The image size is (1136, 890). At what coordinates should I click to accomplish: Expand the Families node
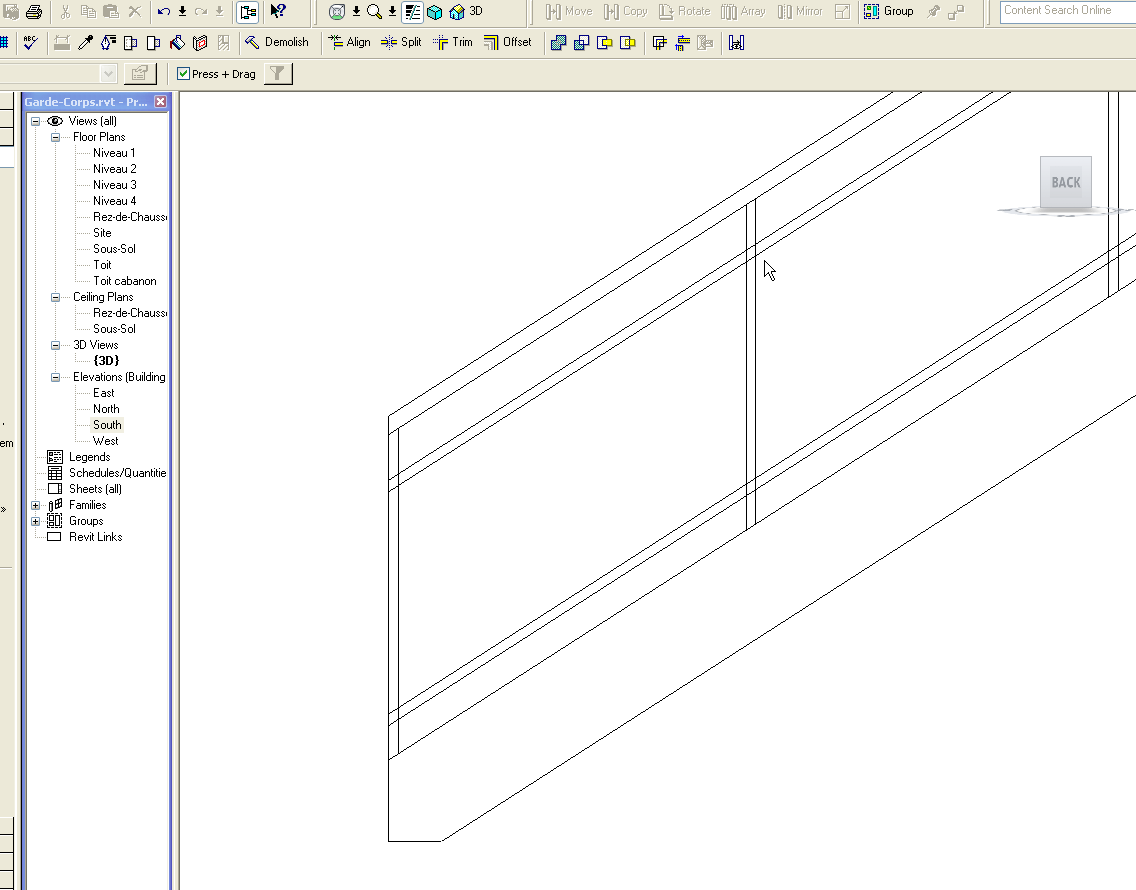[x=36, y=505]
